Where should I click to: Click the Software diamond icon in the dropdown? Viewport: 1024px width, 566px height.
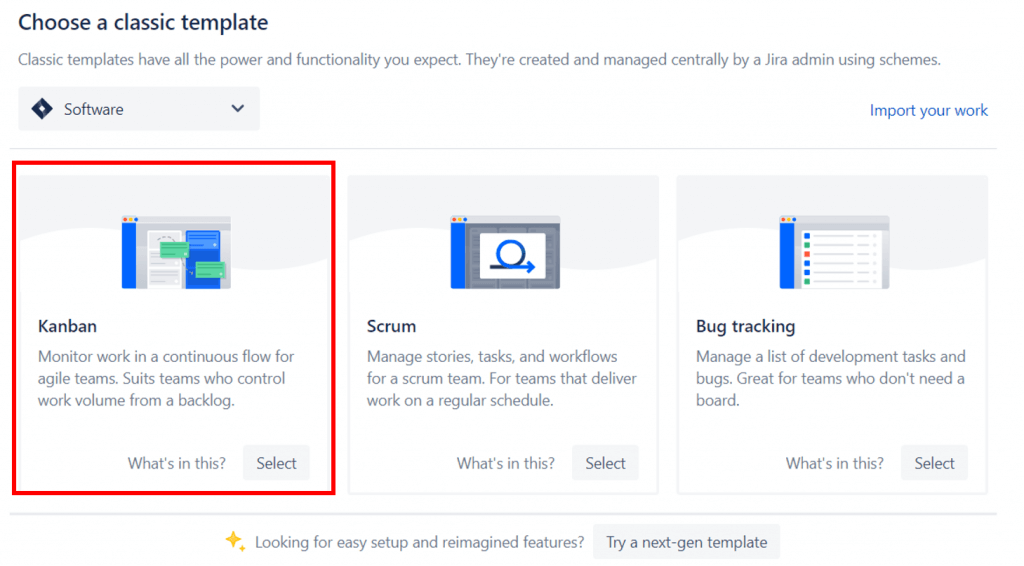point(42,109)
